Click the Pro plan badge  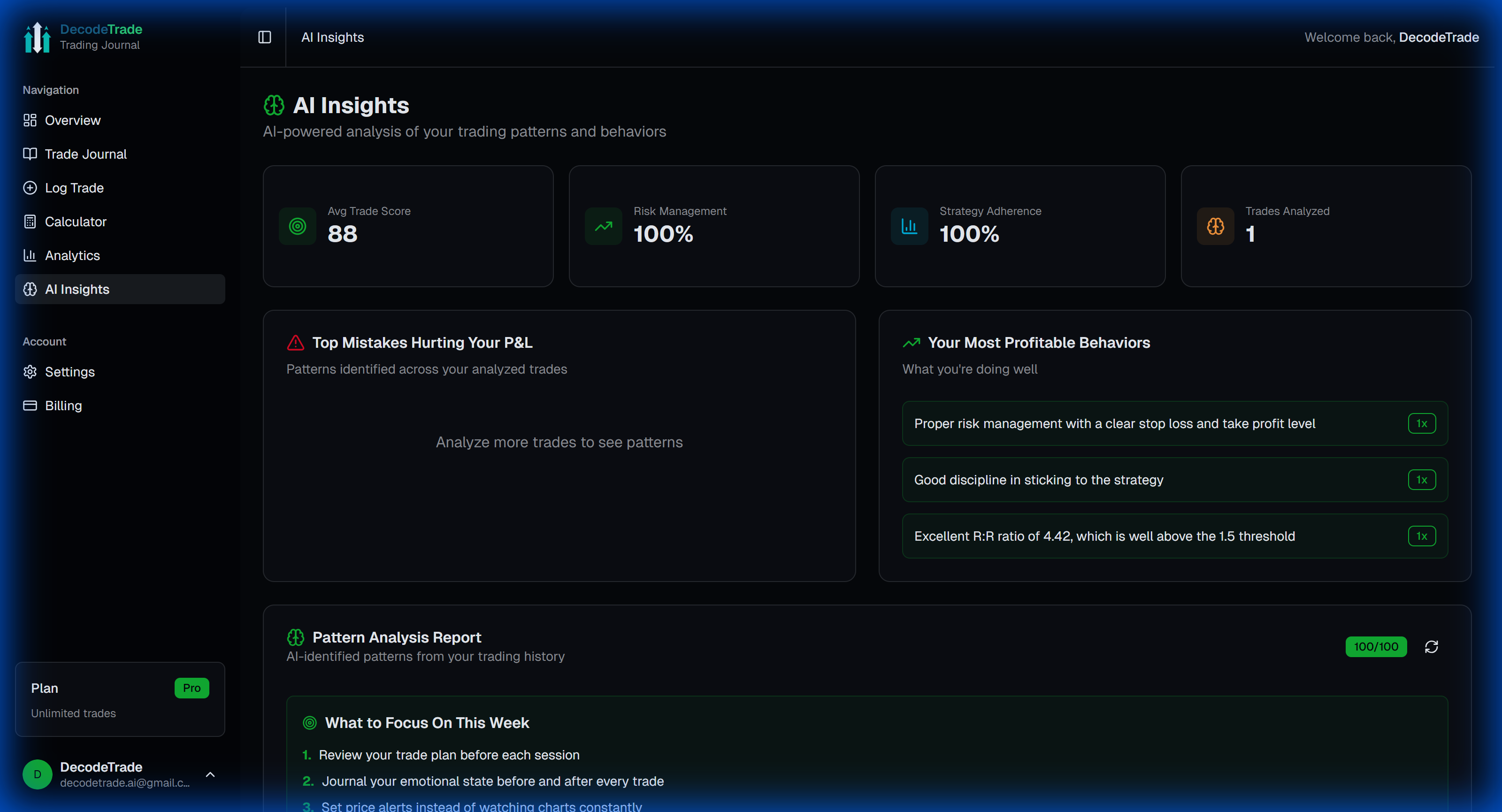[191, 688]
